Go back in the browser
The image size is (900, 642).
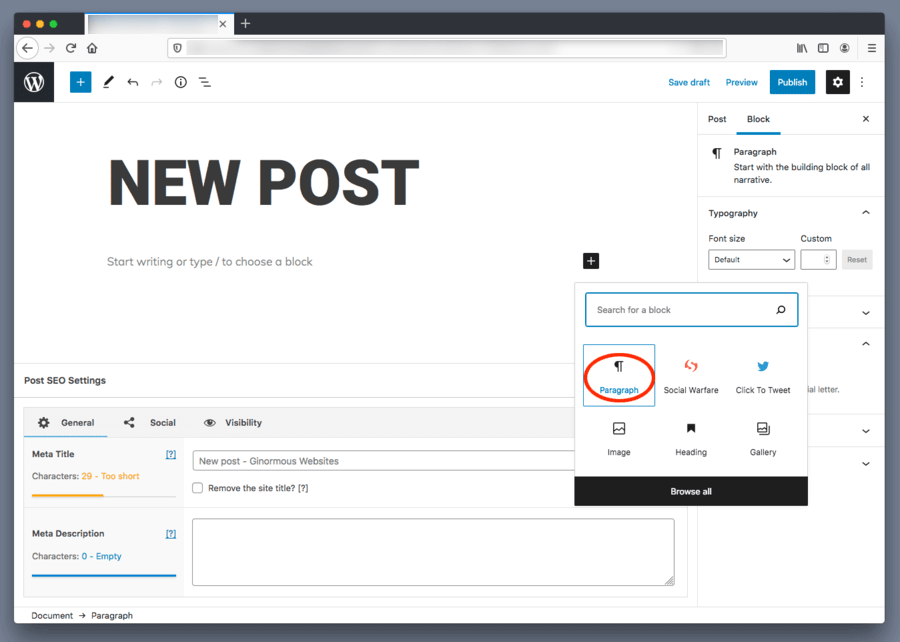(28, 48)
